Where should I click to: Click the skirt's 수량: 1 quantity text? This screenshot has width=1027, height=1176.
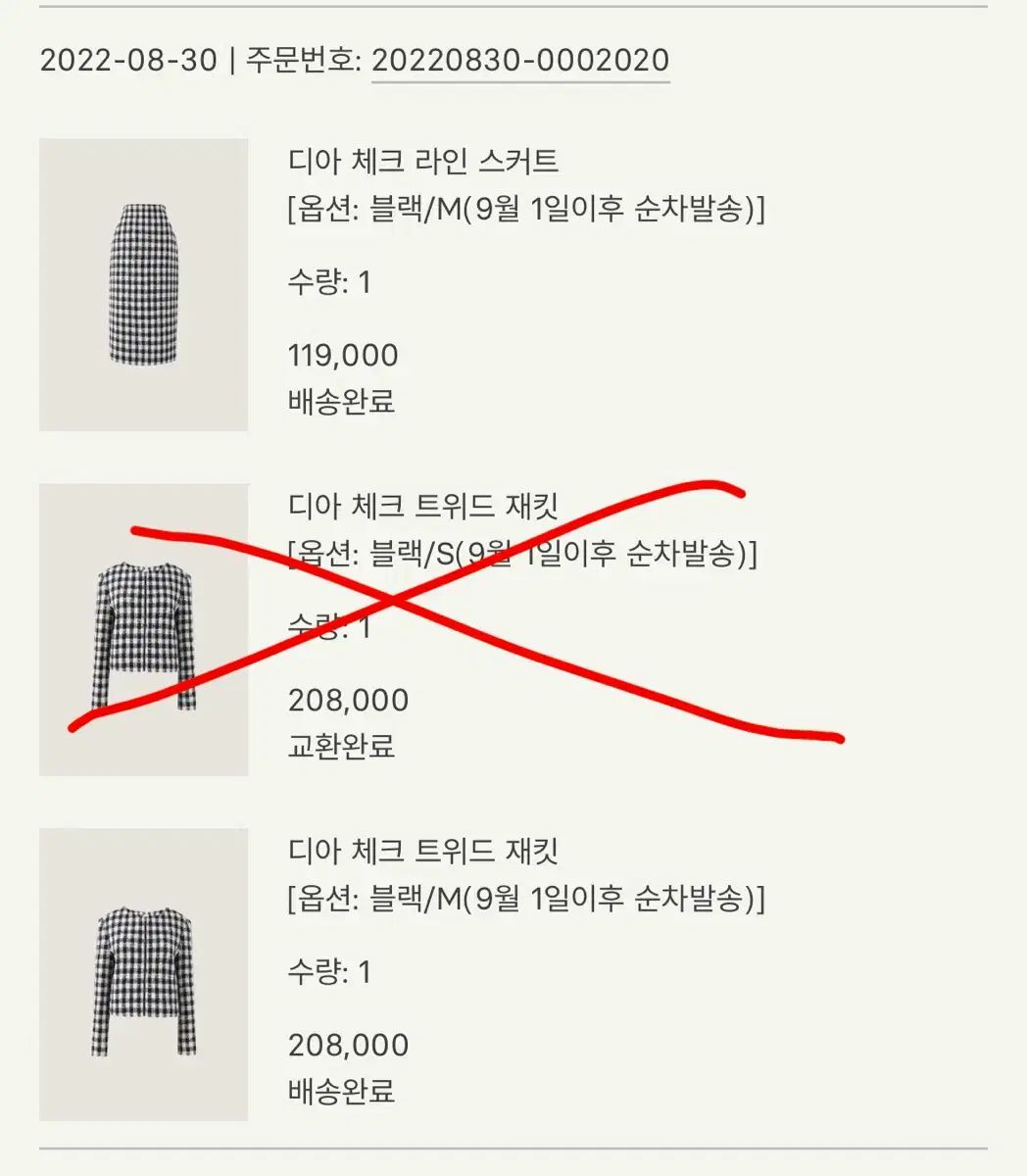coord(329,283)
